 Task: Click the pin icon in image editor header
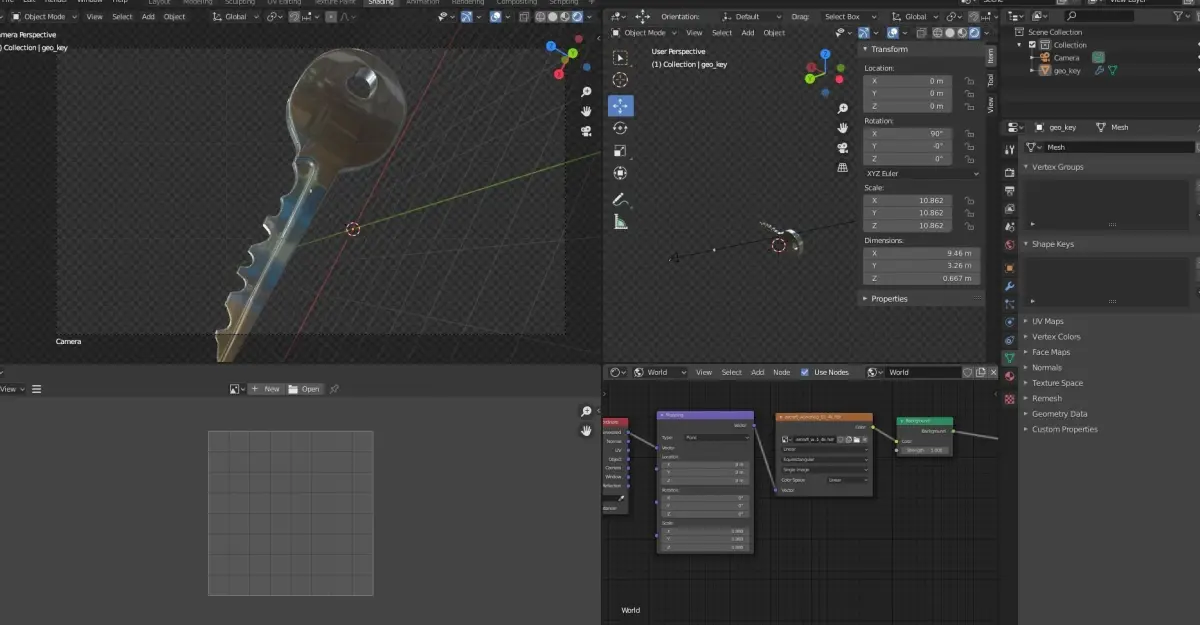click(x=335, y=389)
